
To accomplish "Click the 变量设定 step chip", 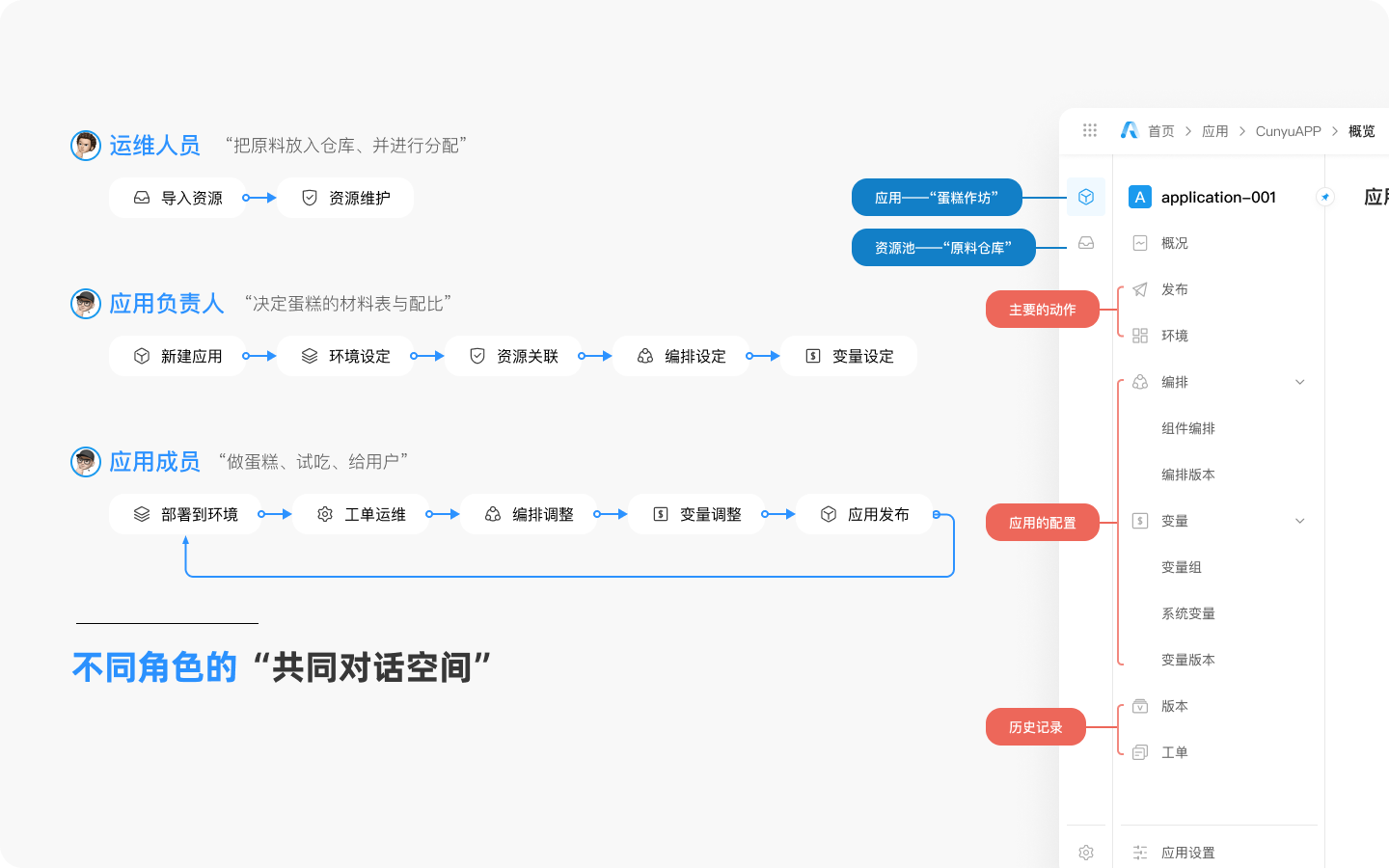I will [x=849, y=356].
